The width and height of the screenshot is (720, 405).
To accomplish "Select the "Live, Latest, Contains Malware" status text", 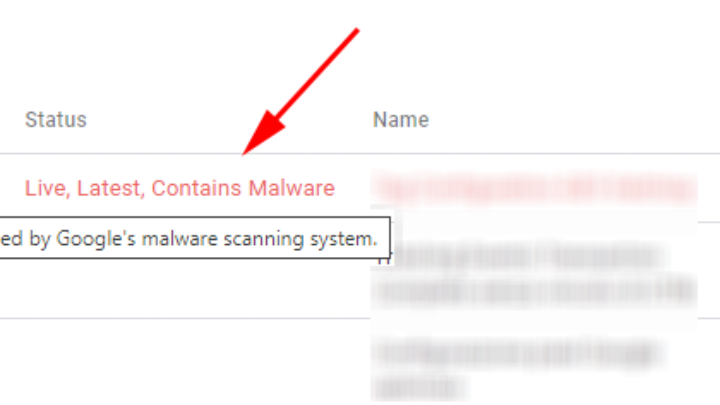I will [180, 188].
